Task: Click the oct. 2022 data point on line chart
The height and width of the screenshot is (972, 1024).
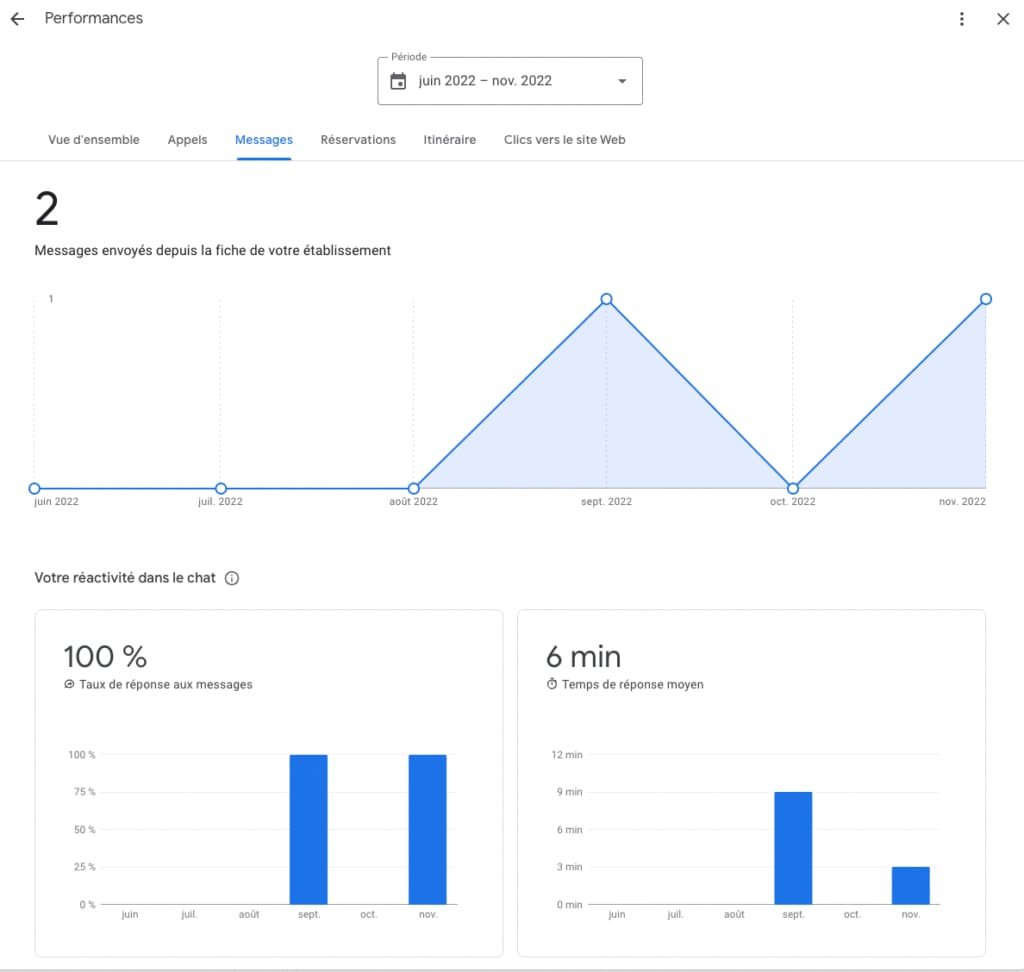Action: (x=793, y=489)
